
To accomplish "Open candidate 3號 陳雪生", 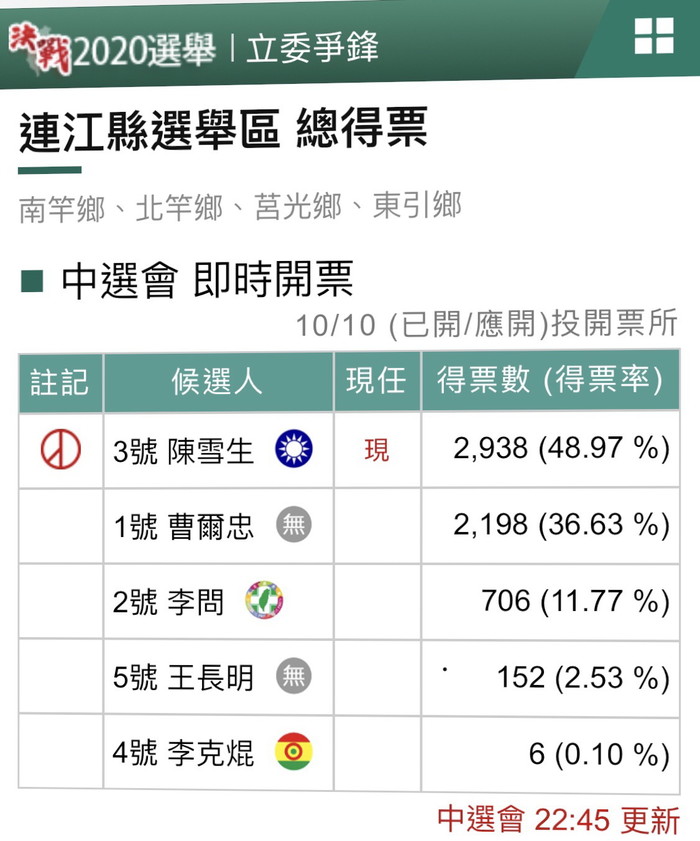I will [x=183, y=451].
